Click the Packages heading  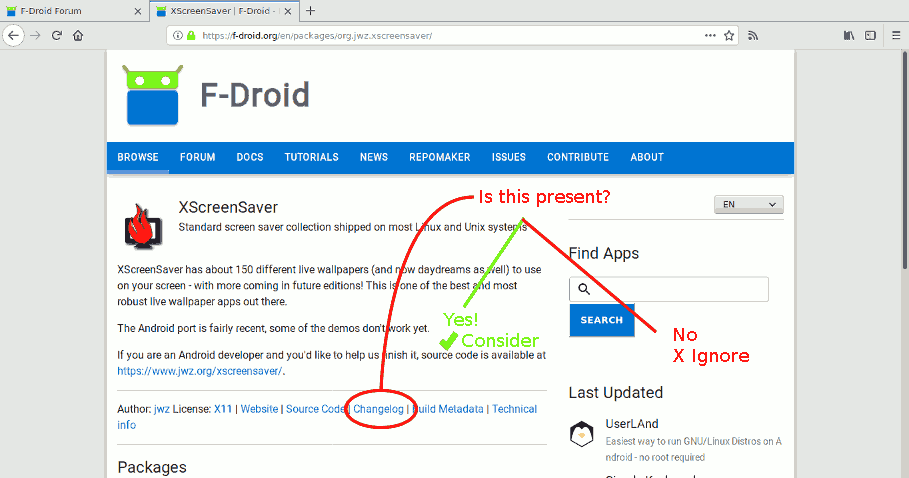(x=152, y=467)
